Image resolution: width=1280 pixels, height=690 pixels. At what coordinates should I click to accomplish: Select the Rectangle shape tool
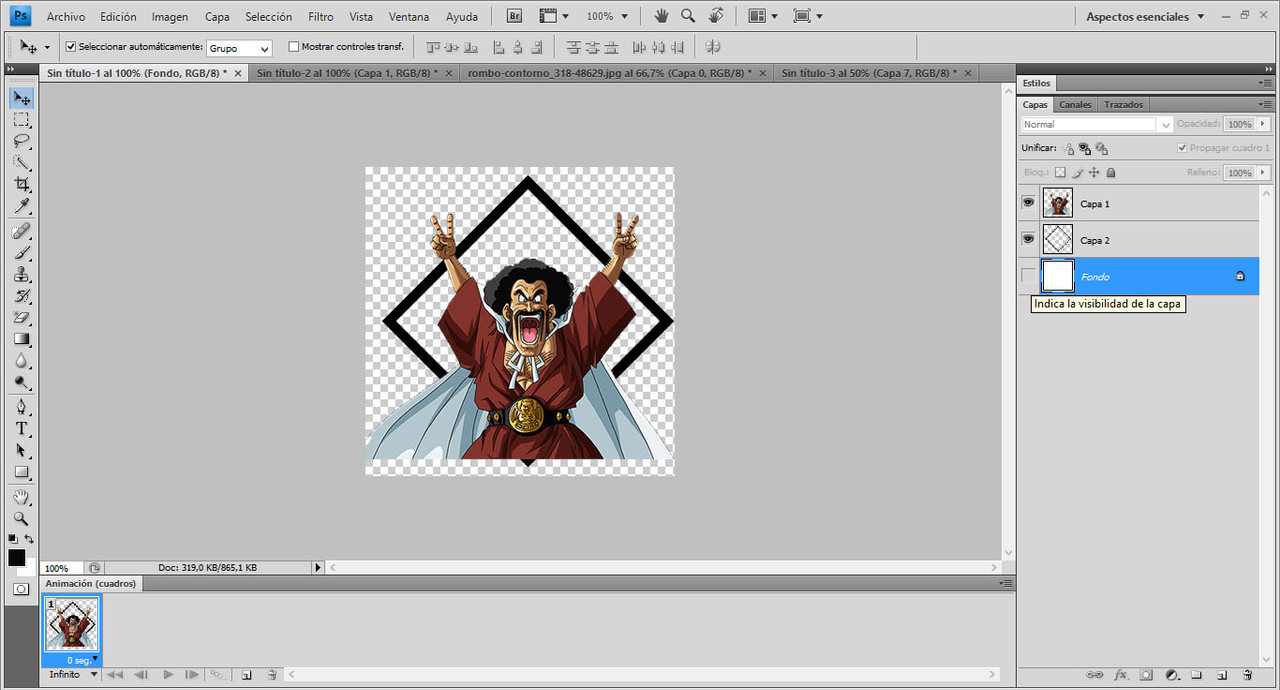point(21,472)
